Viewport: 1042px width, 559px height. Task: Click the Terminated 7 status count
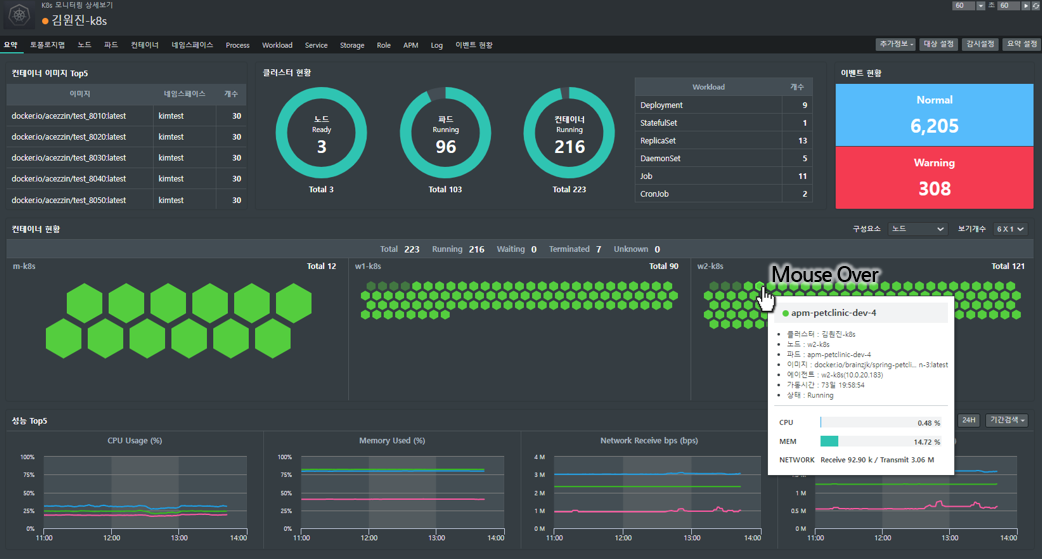point(575,249)
